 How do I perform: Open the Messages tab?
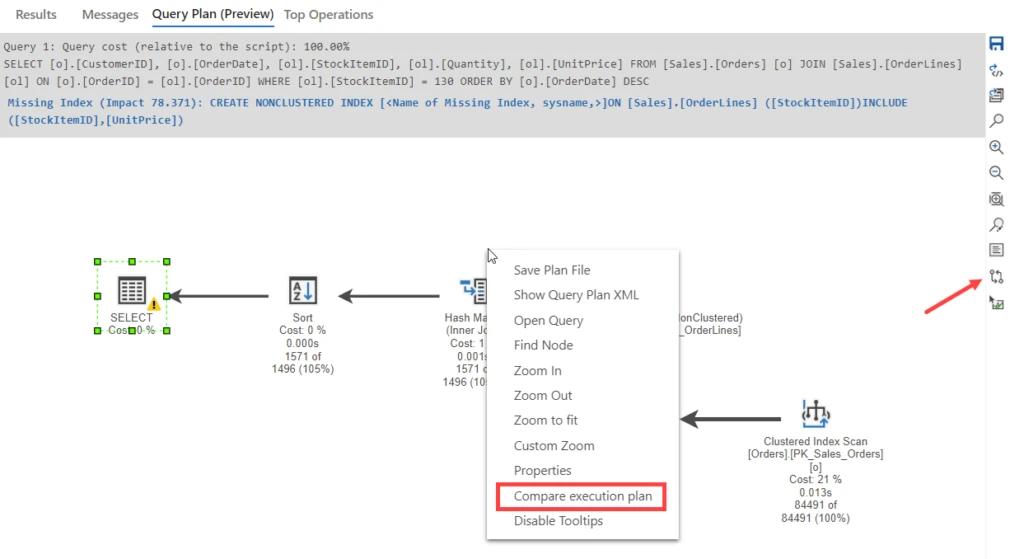click(110, 15)
